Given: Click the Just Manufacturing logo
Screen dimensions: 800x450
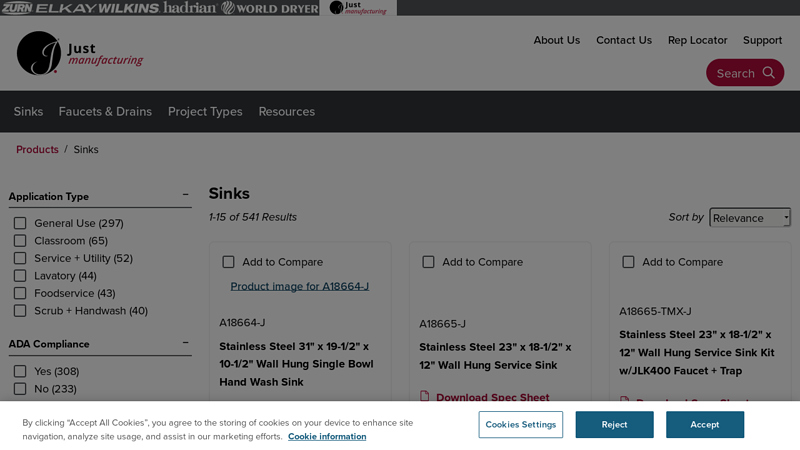Looking at the screenshot, I should click(x=80, y=53).
